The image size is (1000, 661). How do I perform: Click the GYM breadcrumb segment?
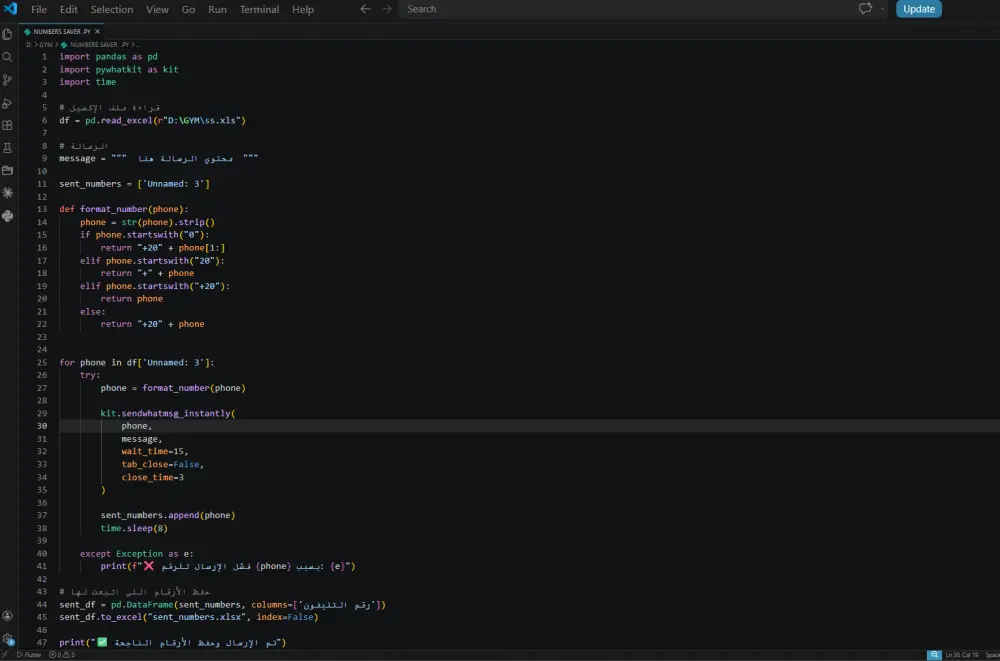[x=46, y=45]
